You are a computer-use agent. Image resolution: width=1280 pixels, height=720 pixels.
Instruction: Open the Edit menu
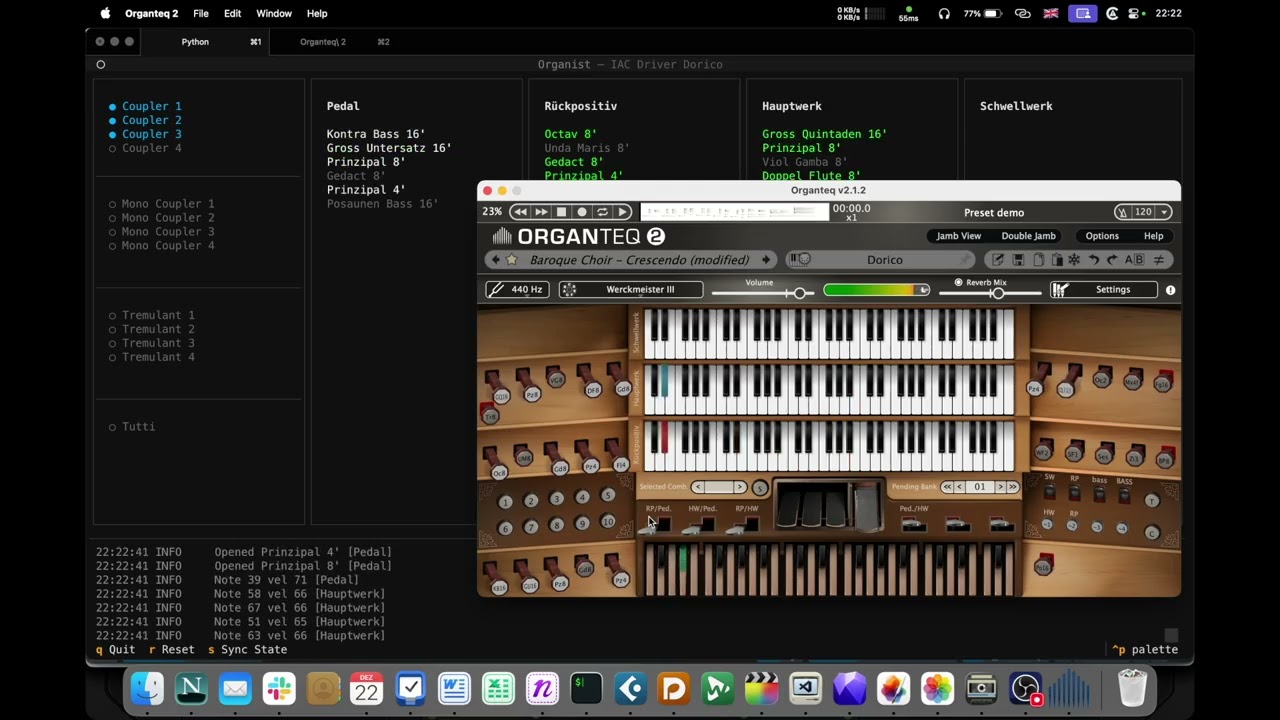pyautogui.click(x=233, y=14)
